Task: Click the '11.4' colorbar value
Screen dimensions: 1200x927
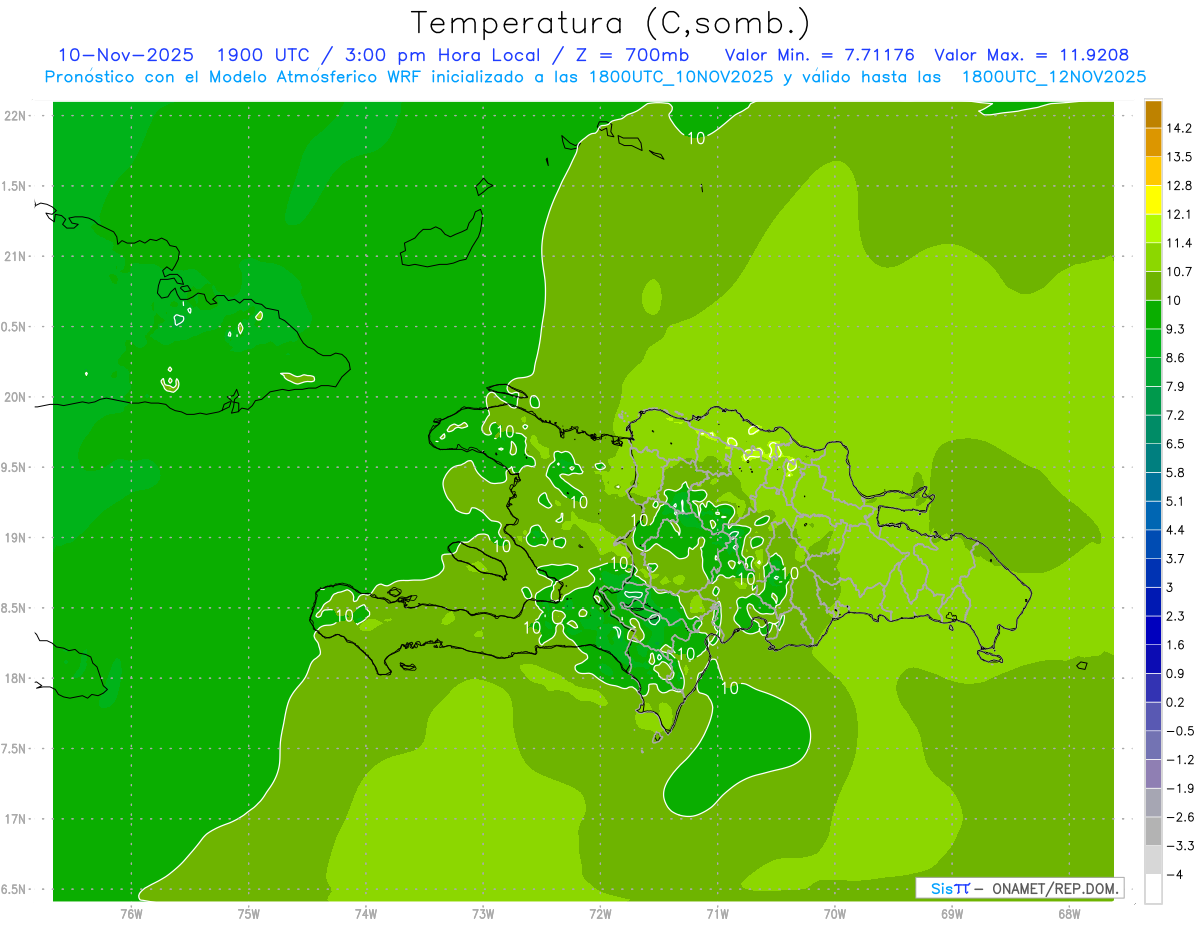Action: pos(1179,243)
